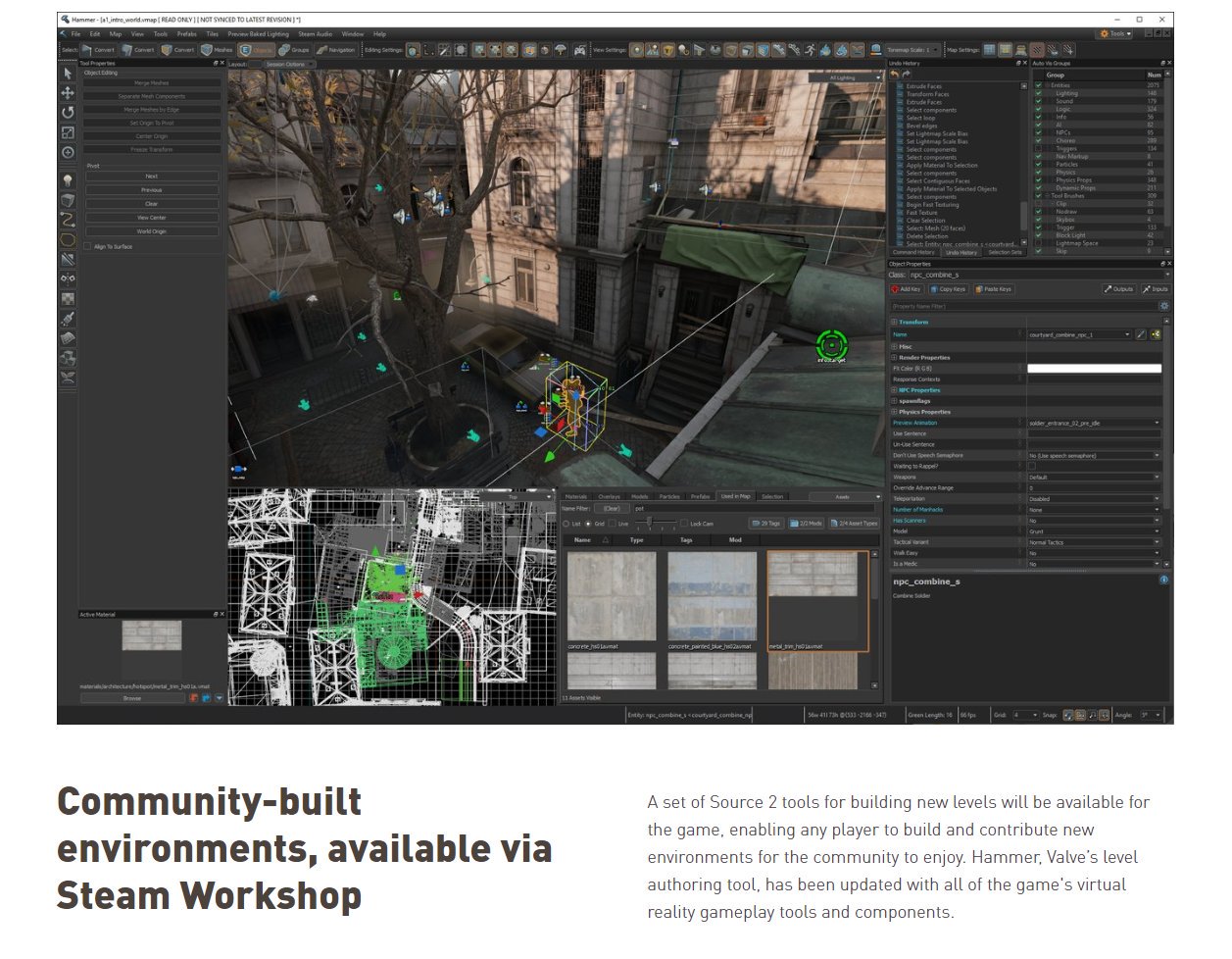The height and width of the screenshot is (959, 1232).
Task: Expand the Render Properties section
Action: pos(894,358)
